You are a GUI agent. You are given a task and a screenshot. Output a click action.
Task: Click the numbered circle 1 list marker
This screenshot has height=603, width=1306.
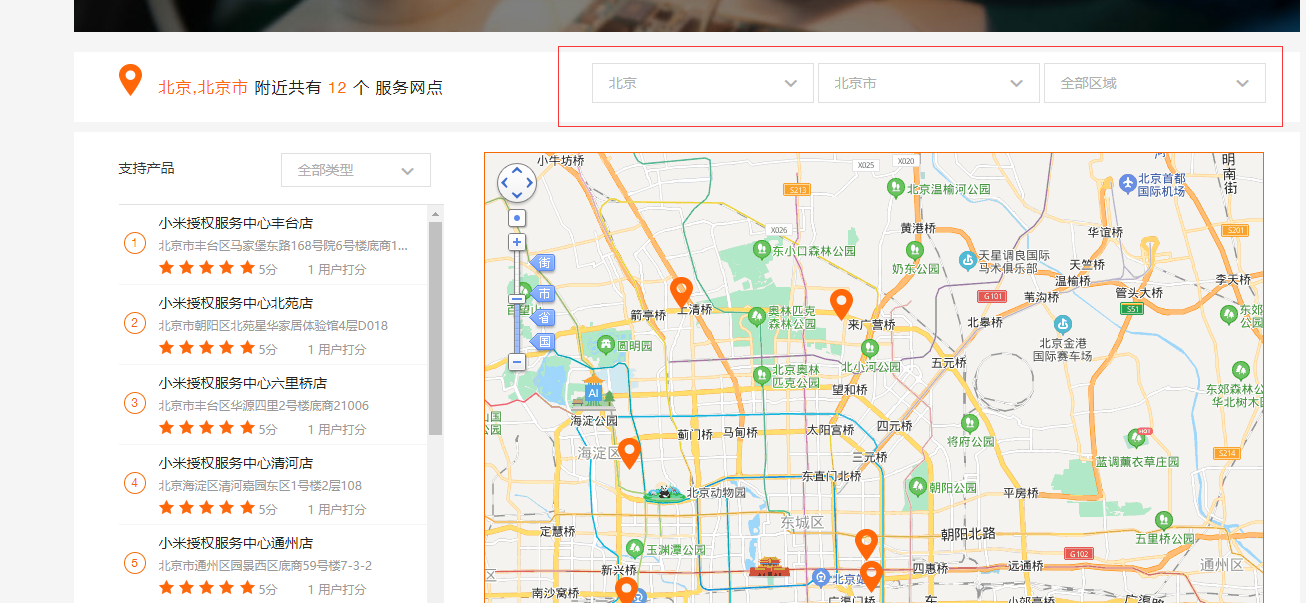135,243
